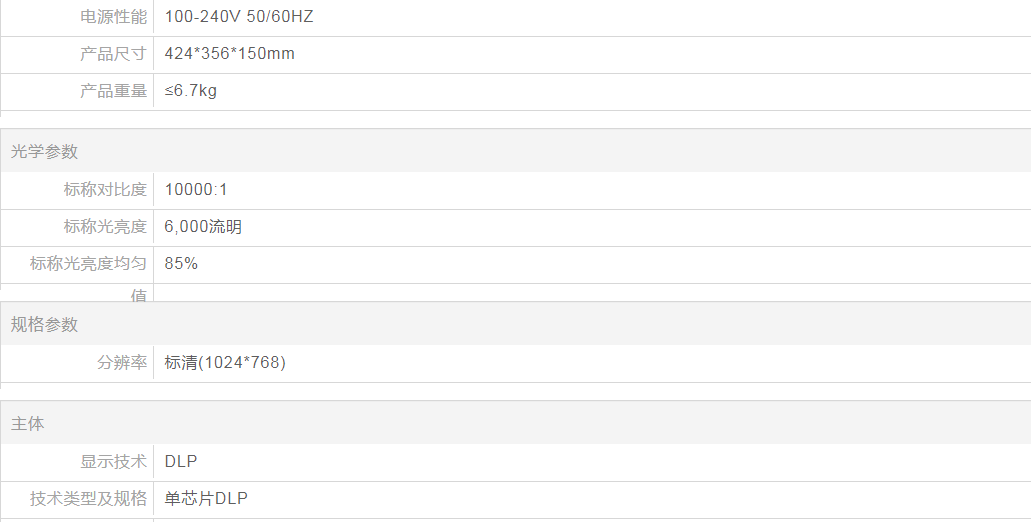Click the 标称光亮度均匀 row label
Viewport: 1033px width, 522px height.
point(88,264)
